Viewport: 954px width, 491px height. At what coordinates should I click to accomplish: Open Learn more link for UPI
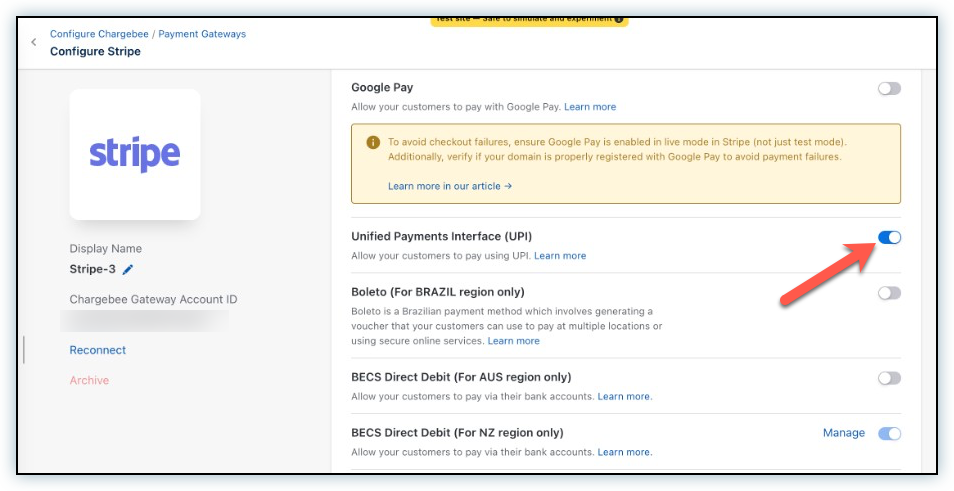tap(560, 256)
